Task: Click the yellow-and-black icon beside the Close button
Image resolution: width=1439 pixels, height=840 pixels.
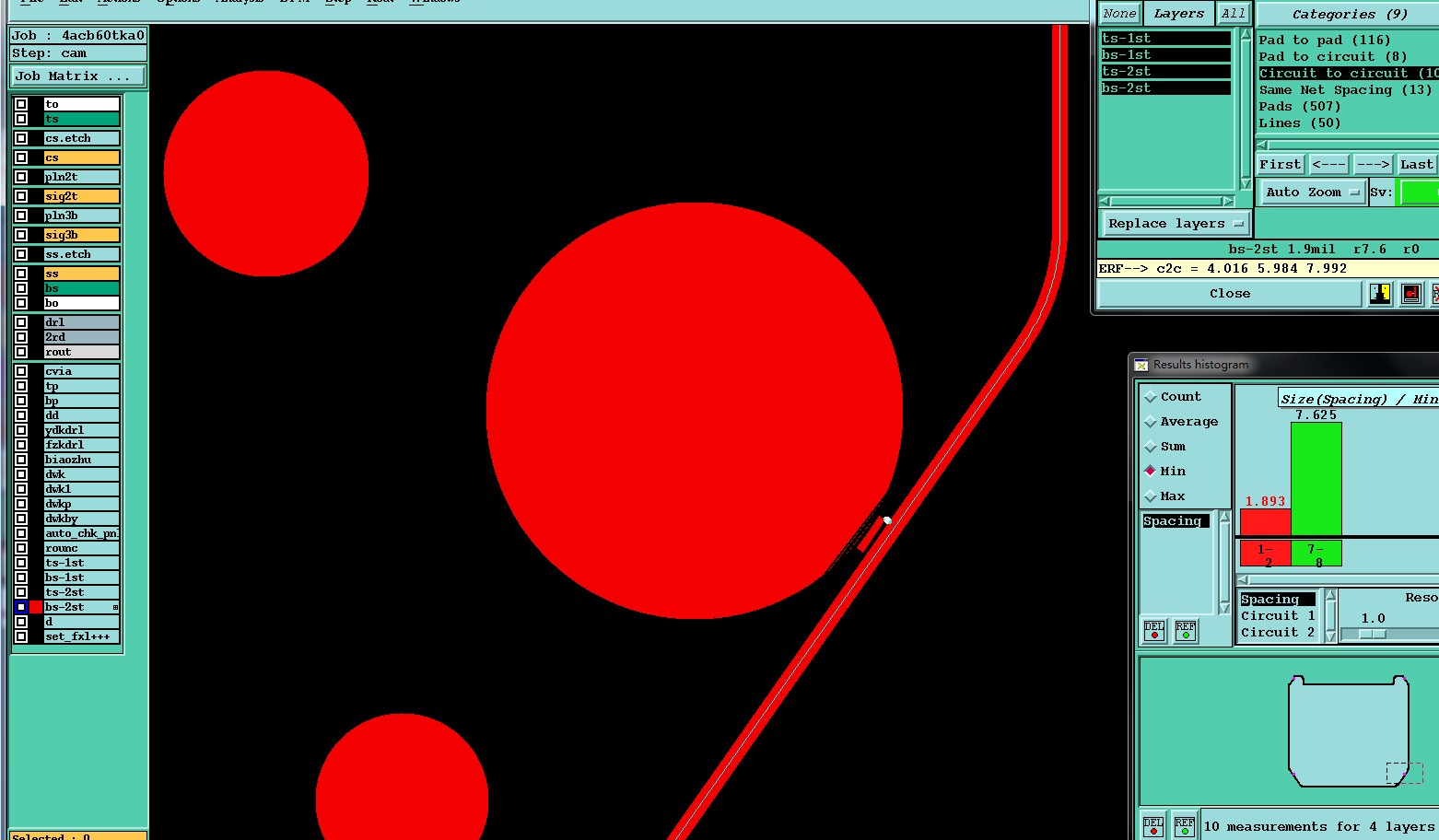Action: tap(1379, 294)
